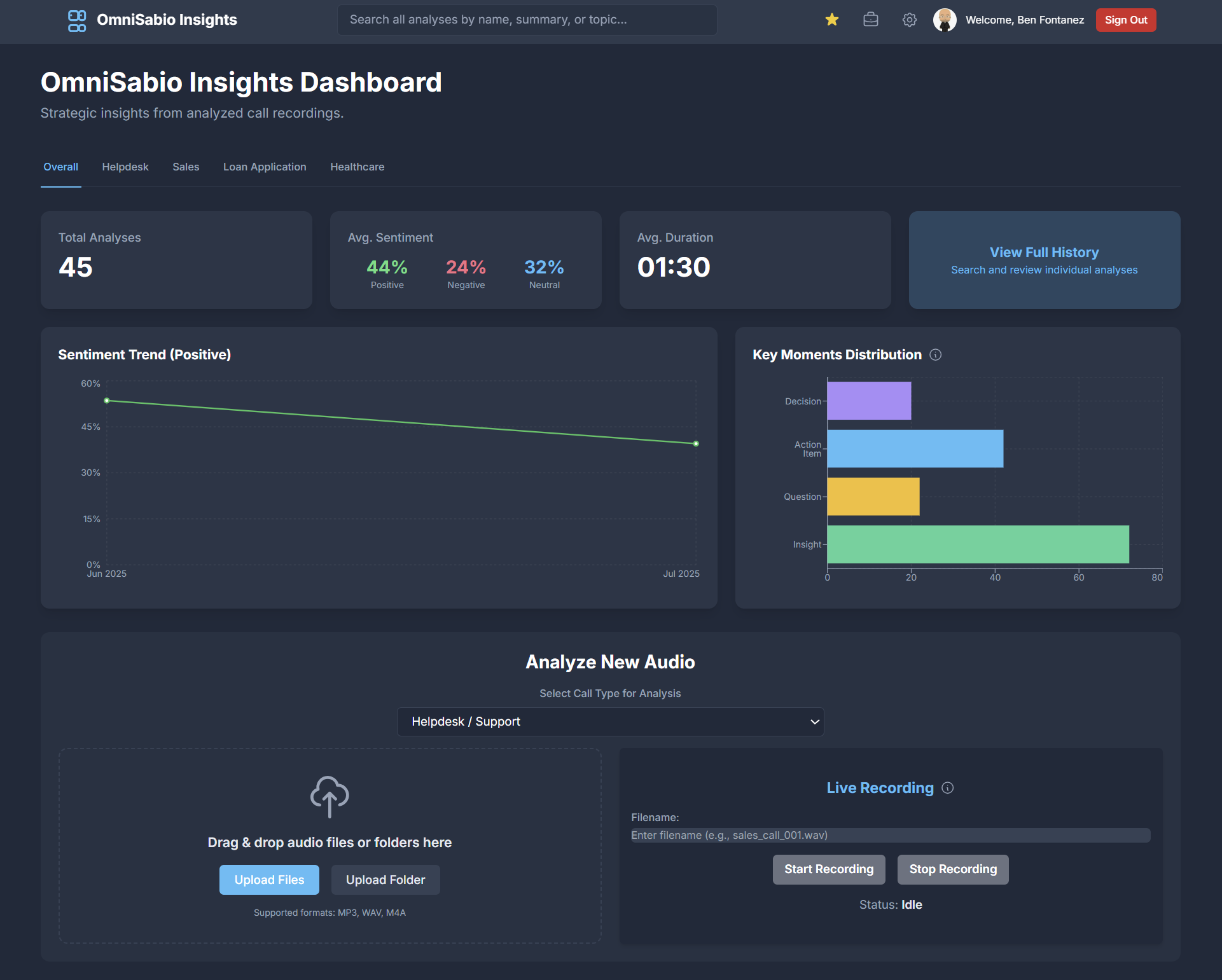Click View Full History

1044,252
